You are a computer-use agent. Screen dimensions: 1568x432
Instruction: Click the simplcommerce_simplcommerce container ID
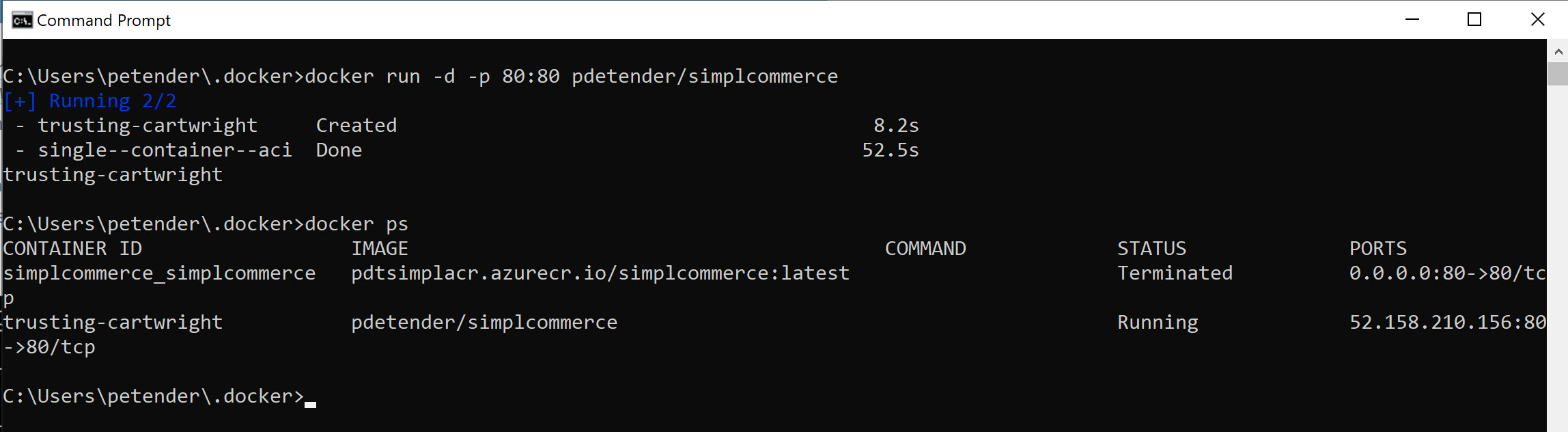[x=159, y=272]
